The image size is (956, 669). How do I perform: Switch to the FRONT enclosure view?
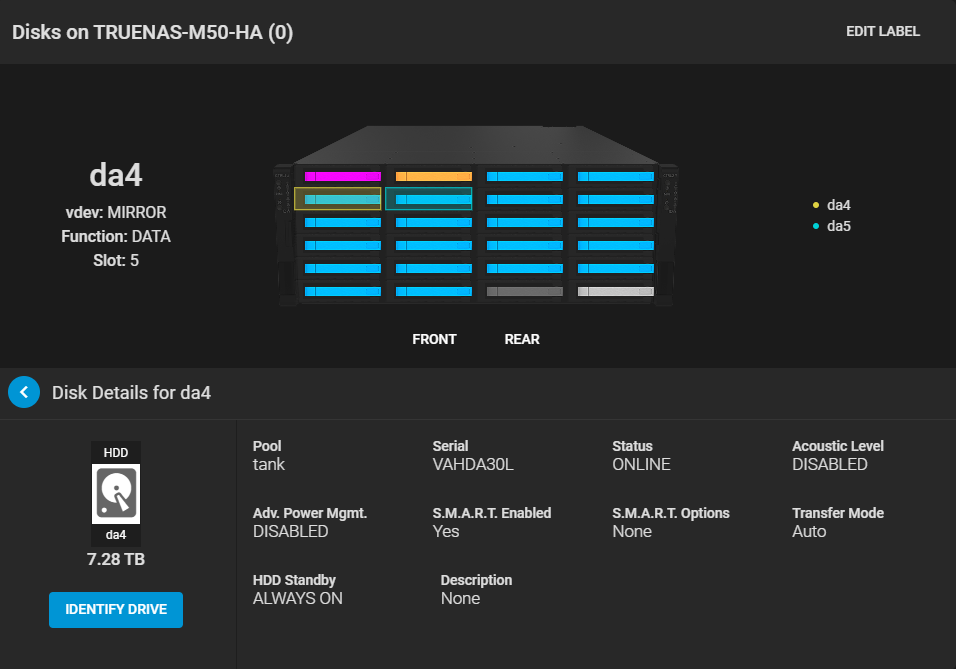(x=434, y=339)
